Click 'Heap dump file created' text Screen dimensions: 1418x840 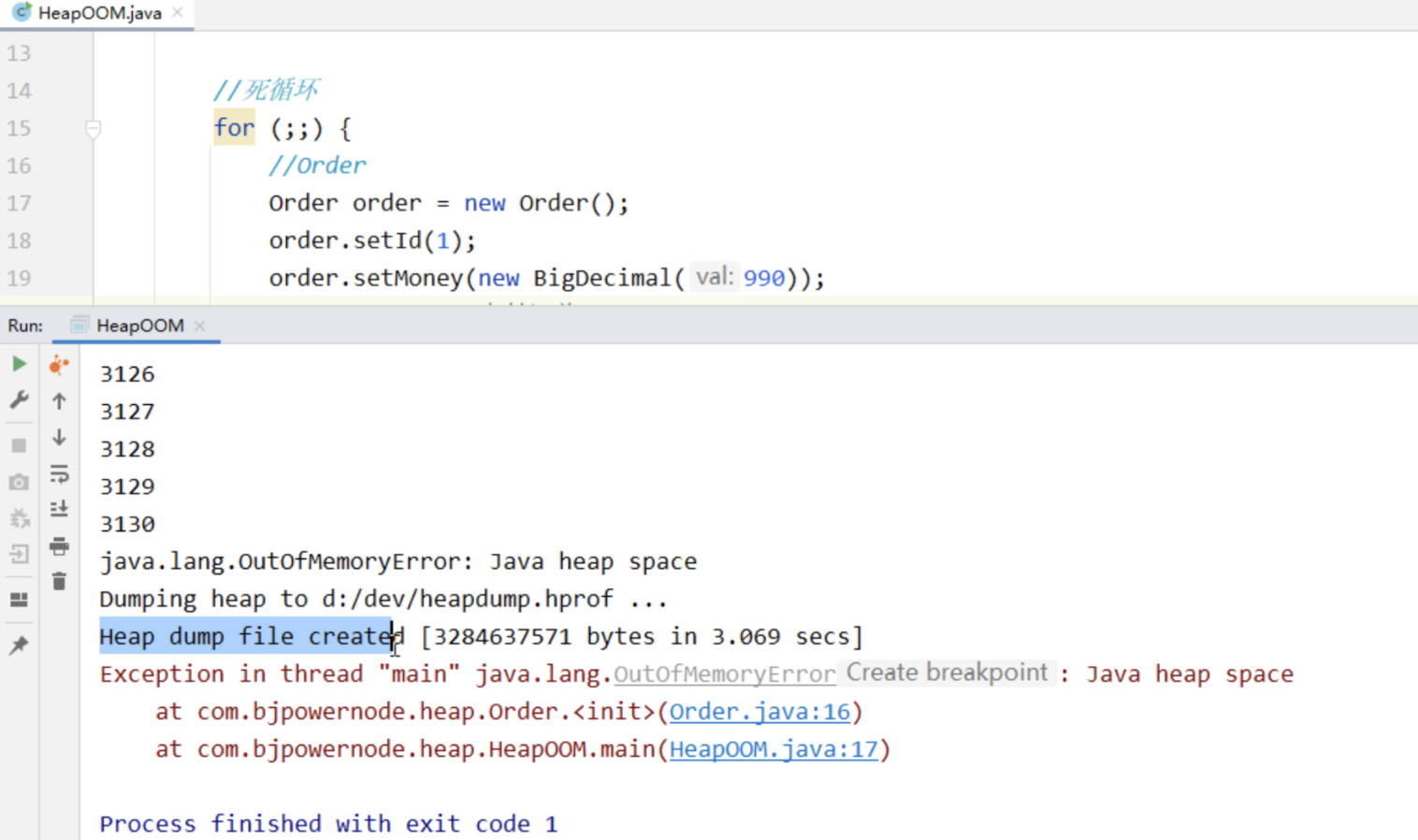[252, 637]
